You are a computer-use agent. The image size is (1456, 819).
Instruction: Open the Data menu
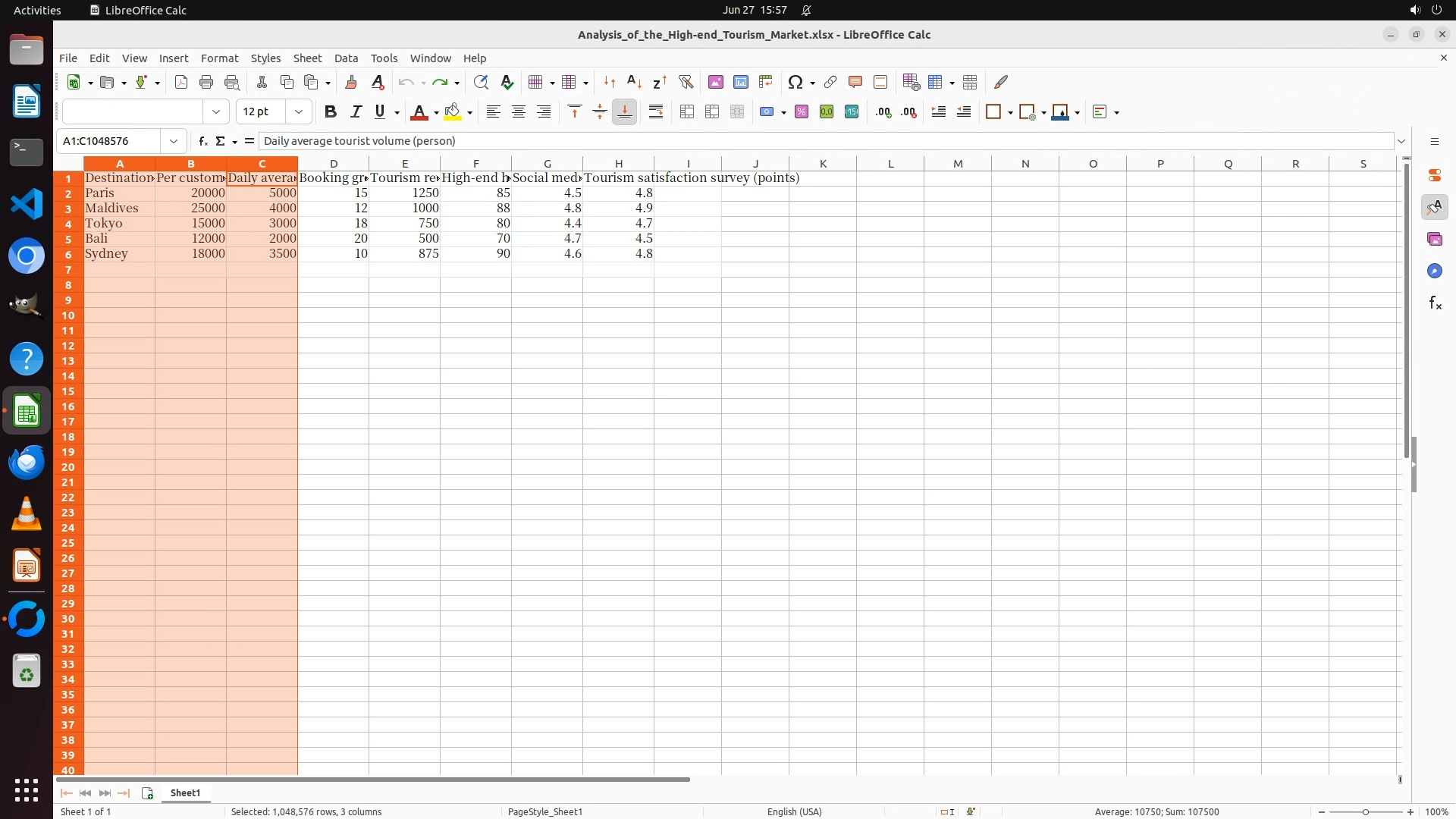point(346,58)
